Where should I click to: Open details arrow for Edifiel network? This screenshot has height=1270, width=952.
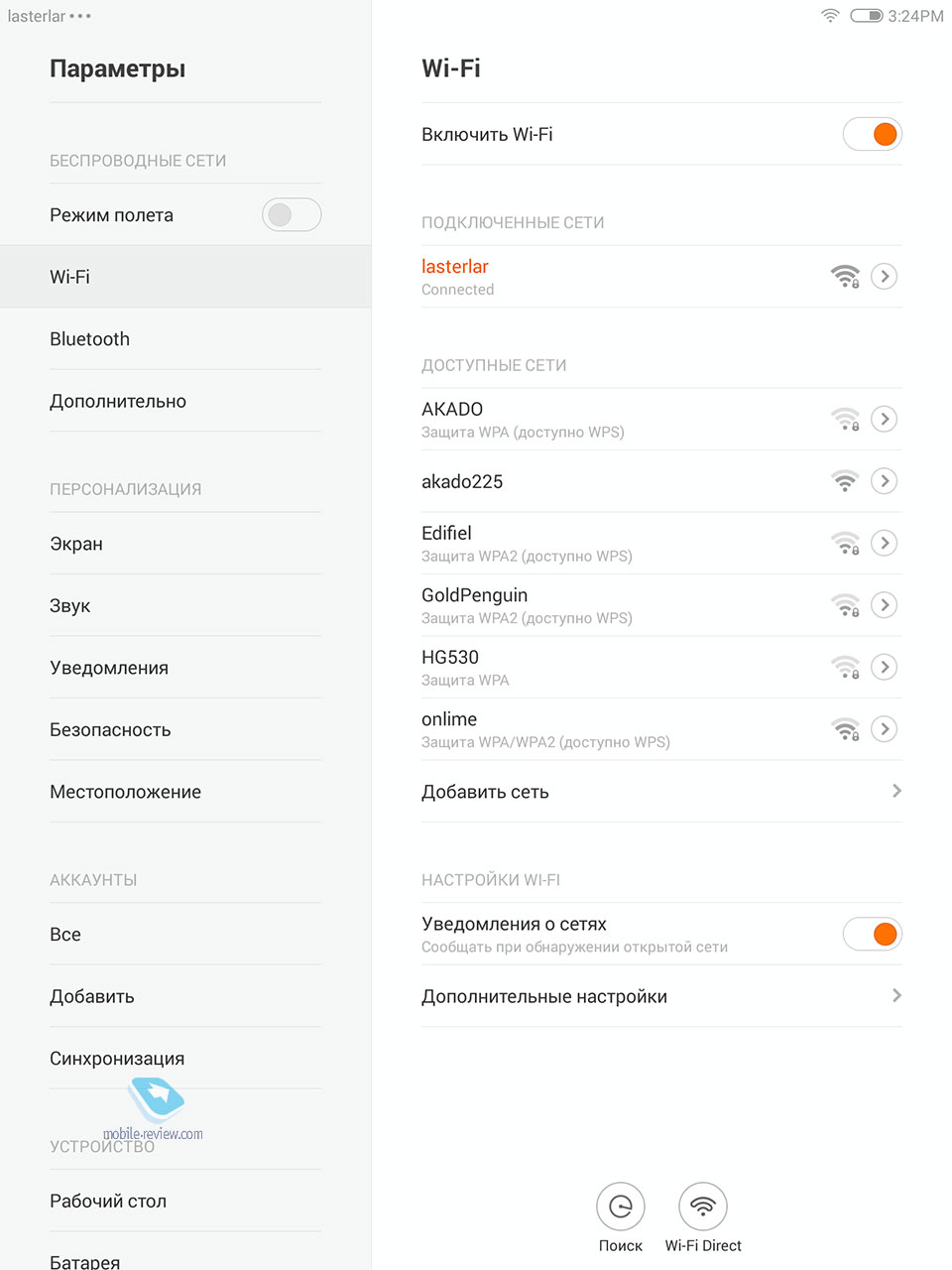pyautogui.click(x=885, y=543)
